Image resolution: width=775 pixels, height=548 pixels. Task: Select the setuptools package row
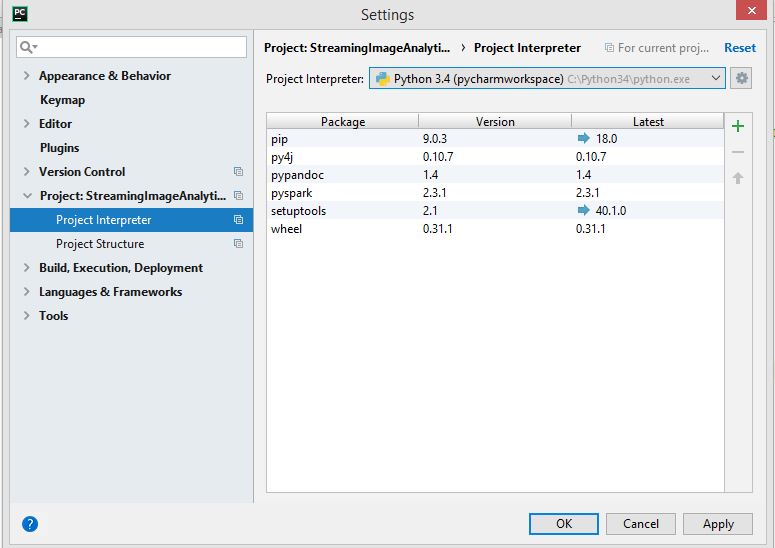[x=495, y=211]
